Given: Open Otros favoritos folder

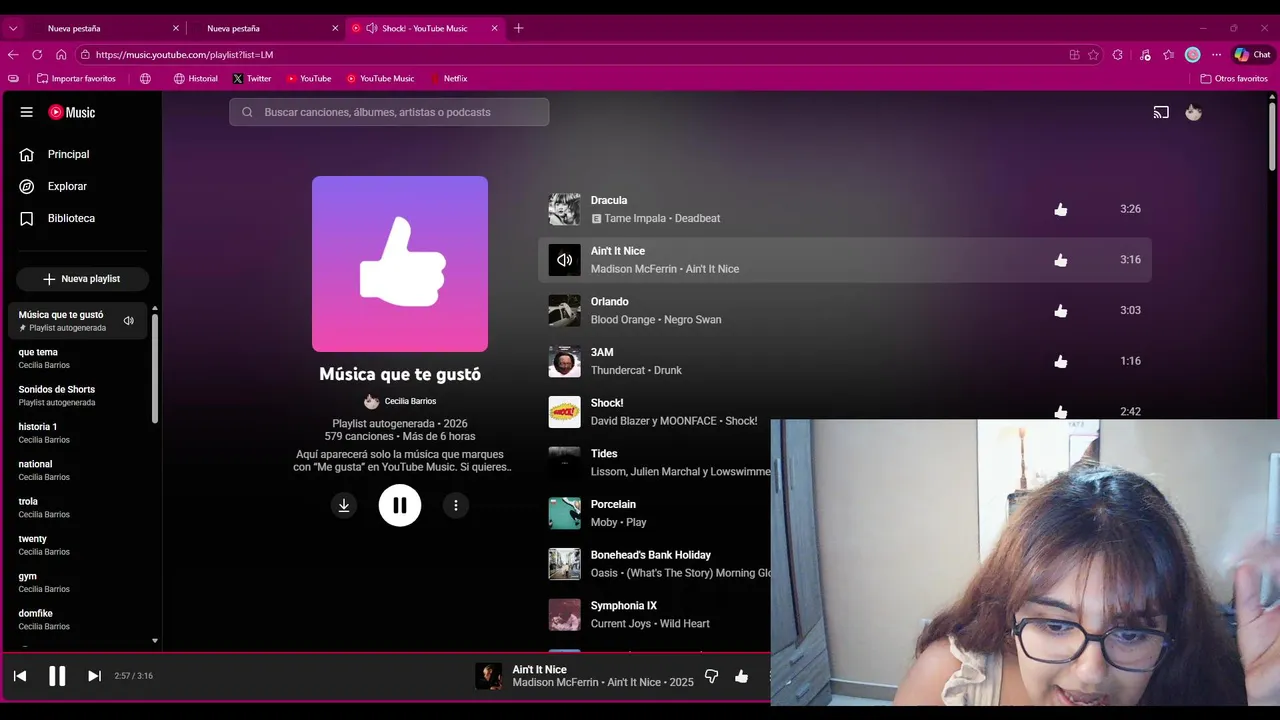Looking at the screenshot, I should click(1234, 78).
